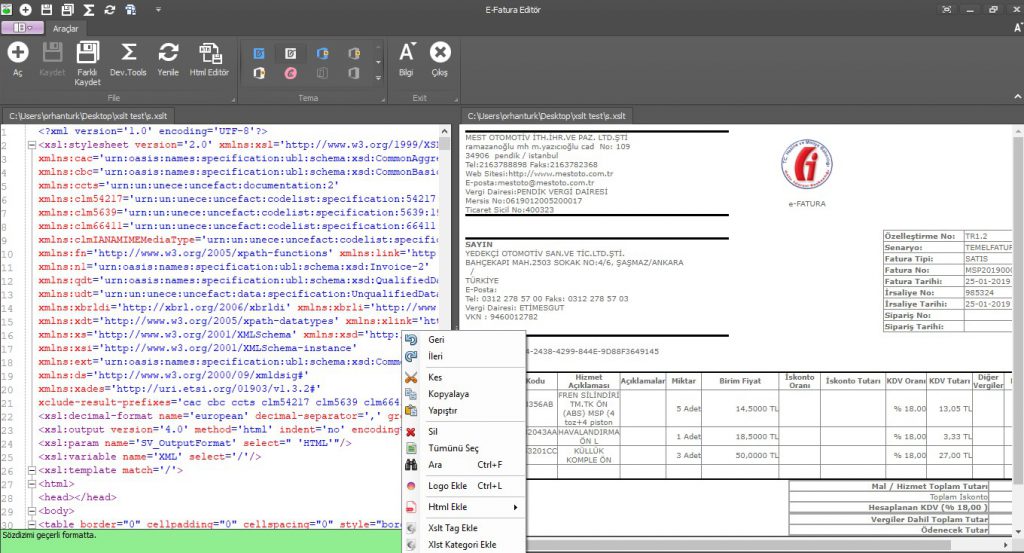Click the gray gear icon beside Xslt Tag Ekle
1024x553 pixels.
click(x=411, y=528)
